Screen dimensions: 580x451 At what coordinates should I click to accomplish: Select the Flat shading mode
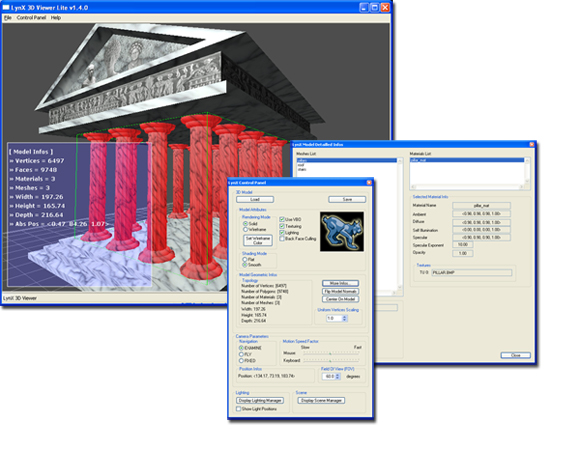(x=245, y=259)
